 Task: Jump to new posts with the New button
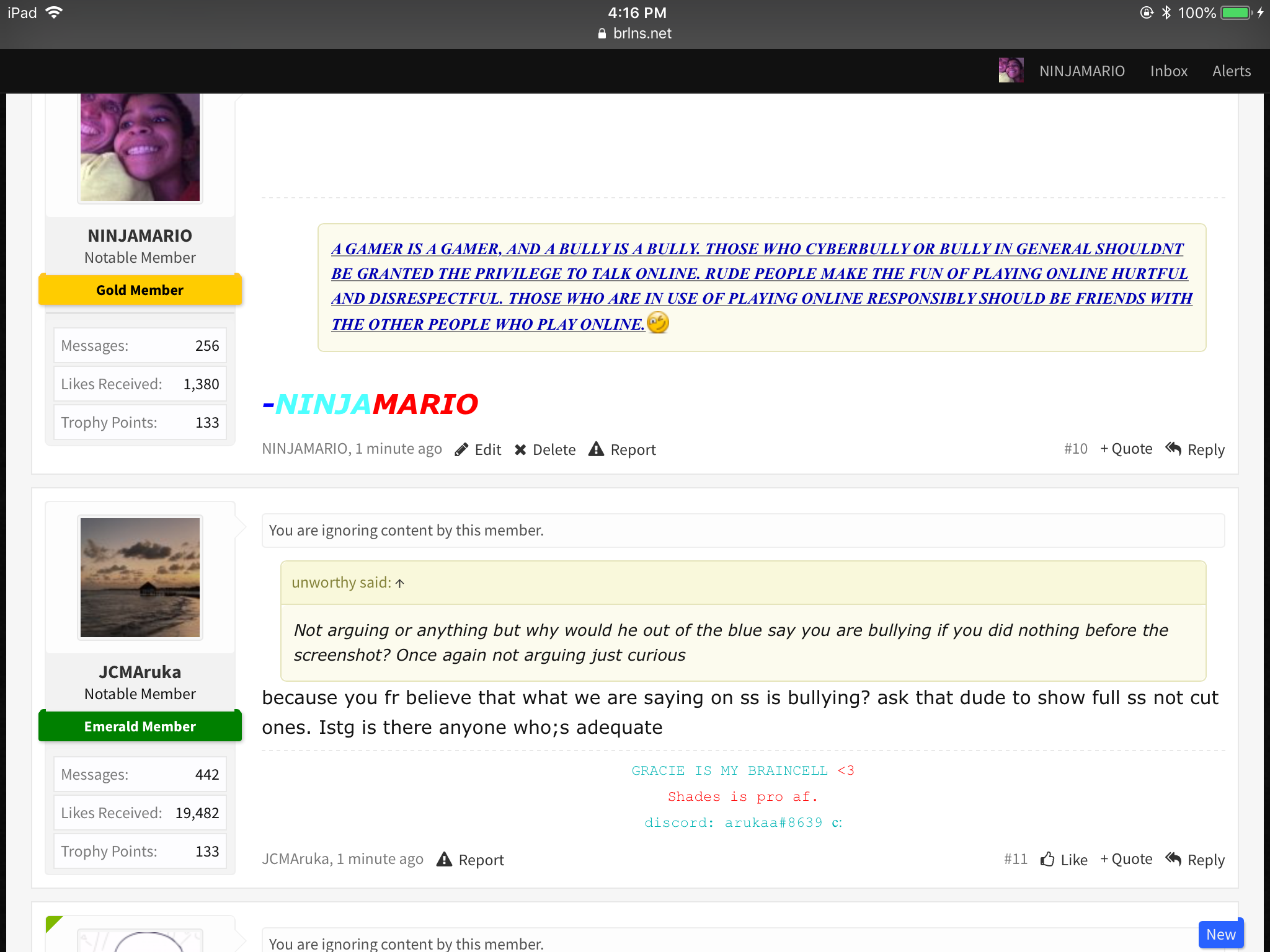tap(1220, 934)
